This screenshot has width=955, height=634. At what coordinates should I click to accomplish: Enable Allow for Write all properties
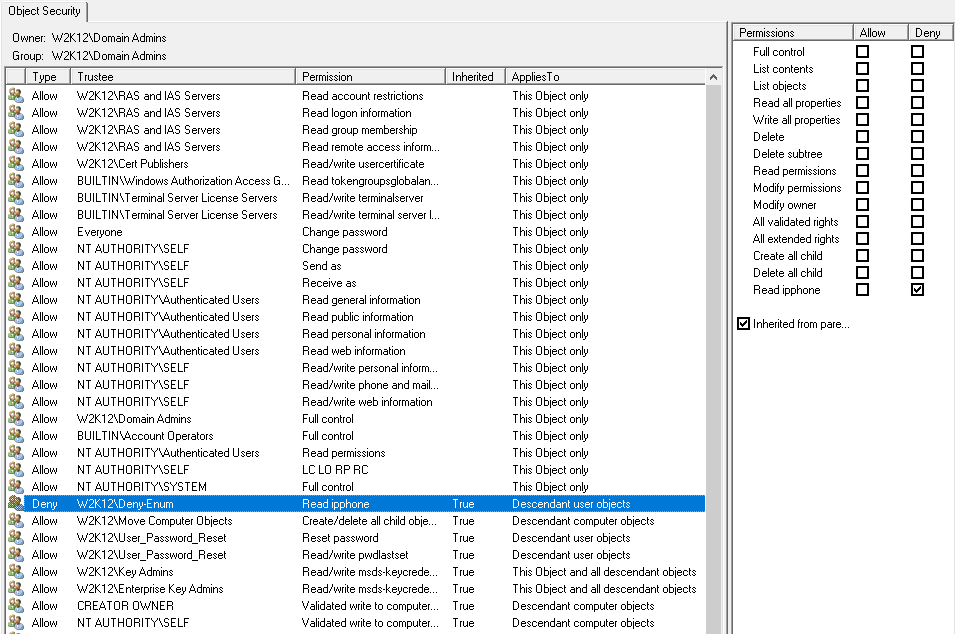tap(862, 120)
